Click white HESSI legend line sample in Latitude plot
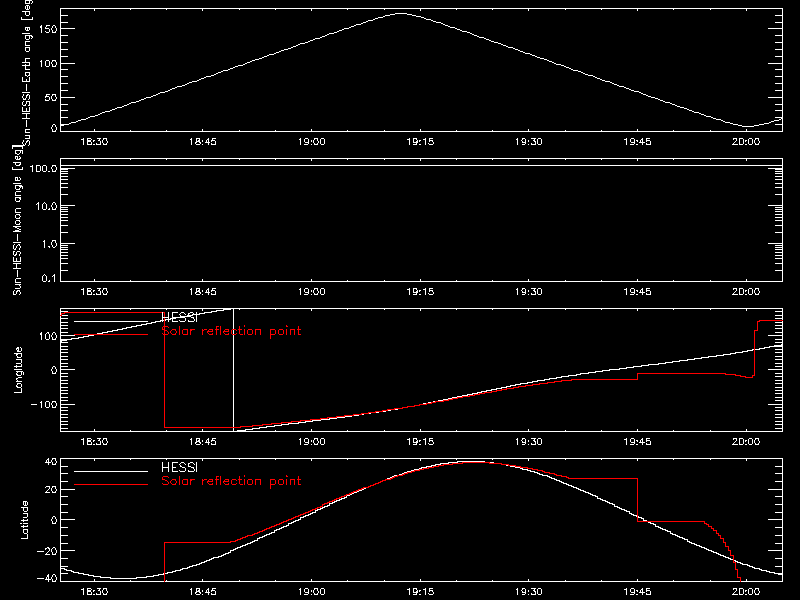Screen dimensions: 800x600 [111, 471]
